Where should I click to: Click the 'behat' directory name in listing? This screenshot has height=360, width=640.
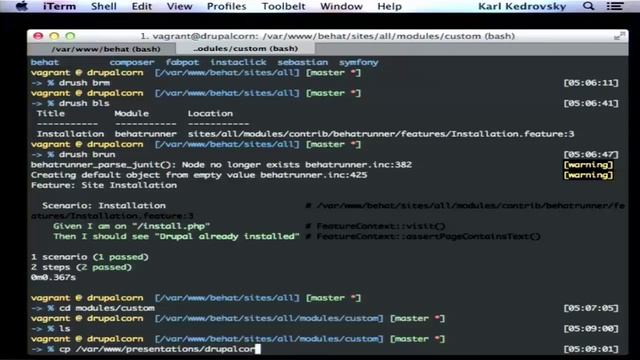[x=45, y=62]
